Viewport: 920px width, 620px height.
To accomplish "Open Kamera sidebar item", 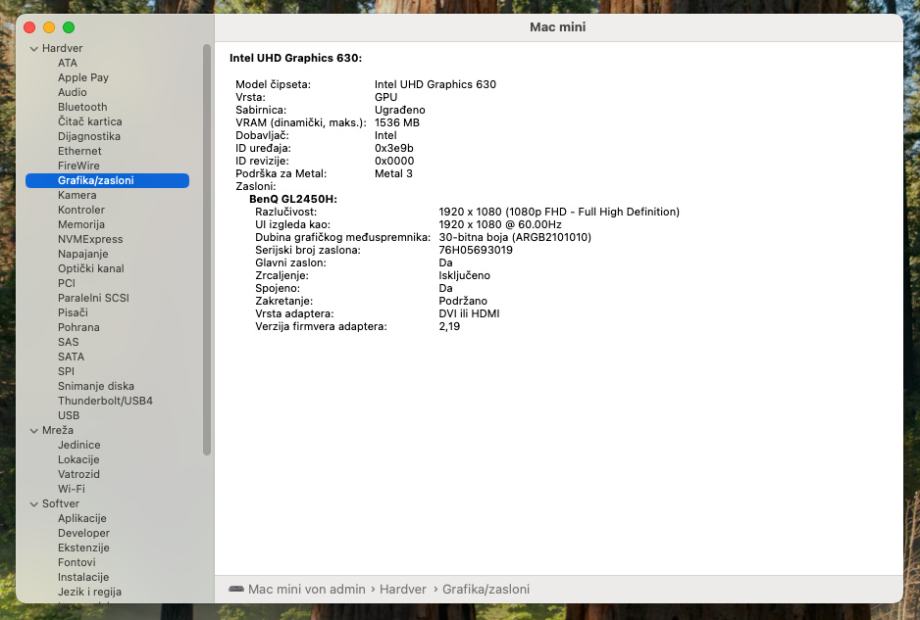I will [x=77, y=195].
